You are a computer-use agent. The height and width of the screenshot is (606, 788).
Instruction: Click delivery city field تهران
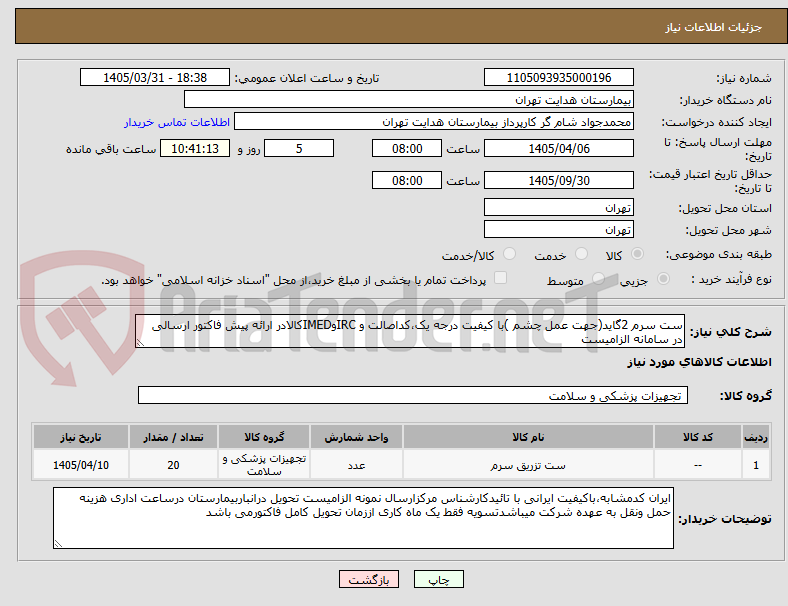558,229
